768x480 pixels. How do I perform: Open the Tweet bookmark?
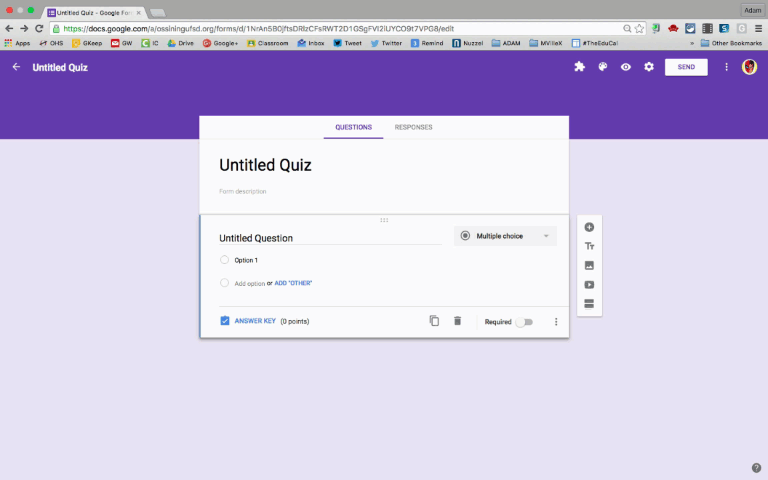[347, 43]
